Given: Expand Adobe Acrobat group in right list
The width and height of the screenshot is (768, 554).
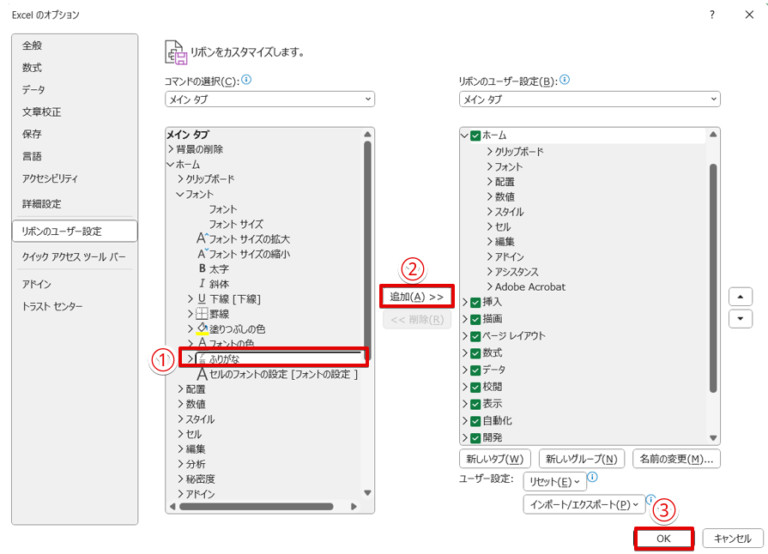Looking at the screenshot, I should pyautogui.click(x=489, y=287).
